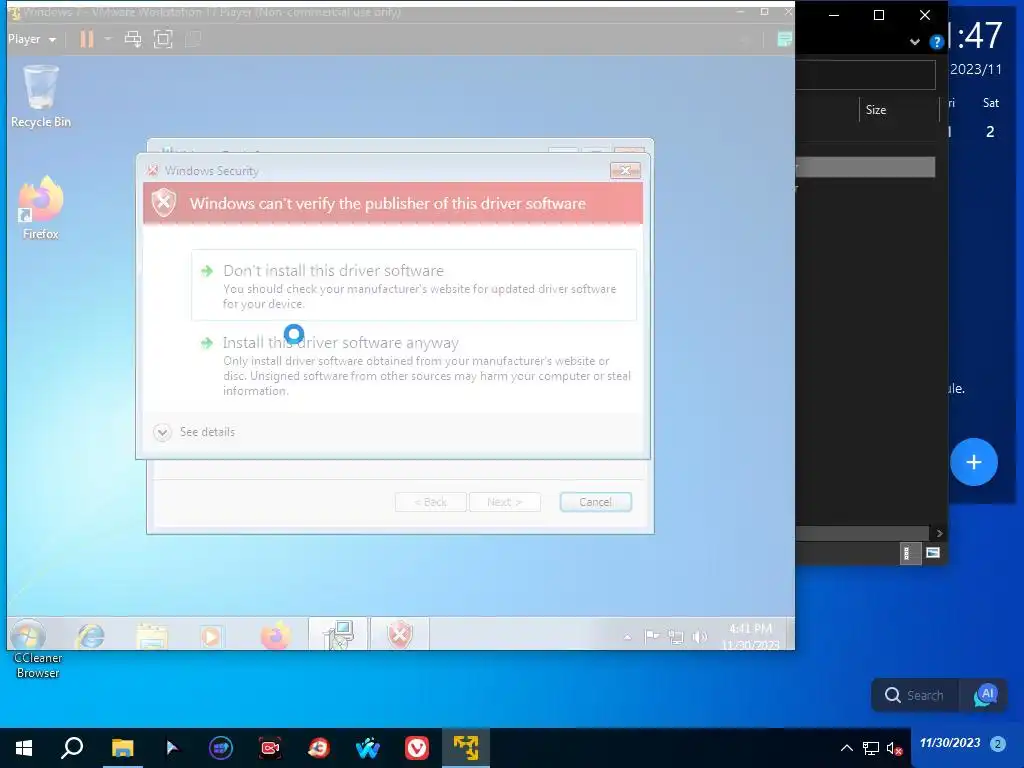Click the Send Ctrl+Alt+Del icon in VMware toolbar
Viewport: 1024px width, 768px height.
[x=133, y=39]
